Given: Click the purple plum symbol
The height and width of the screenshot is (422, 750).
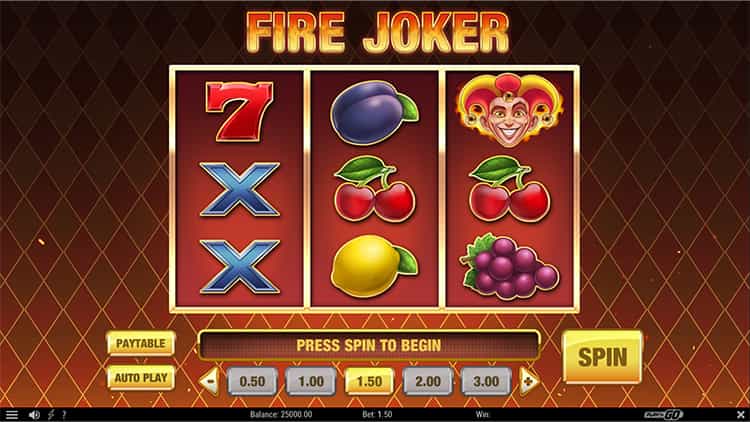Looking at the screenshot, I should tap(374, 113).
